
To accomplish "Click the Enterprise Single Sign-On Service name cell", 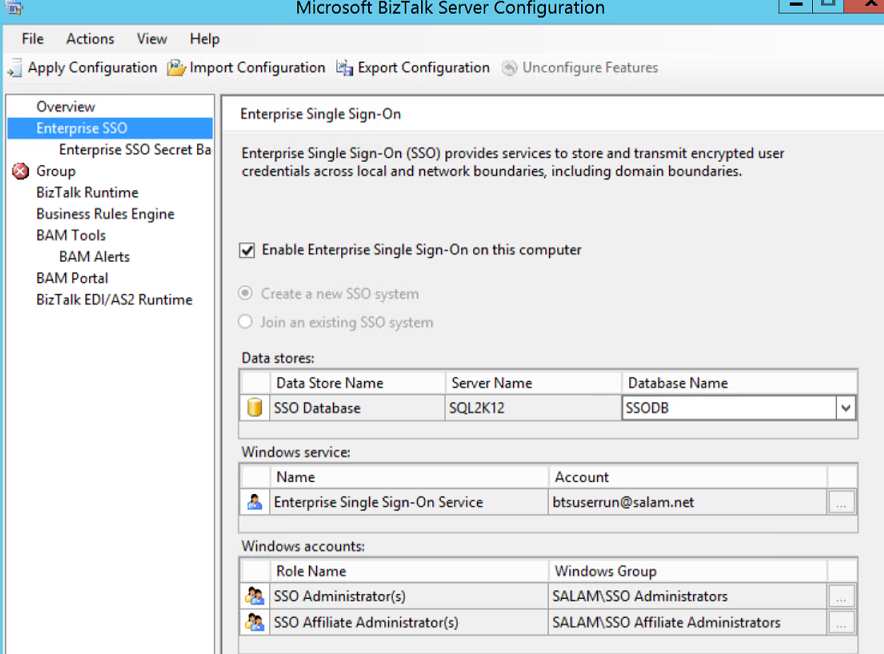I will point(409,502).
